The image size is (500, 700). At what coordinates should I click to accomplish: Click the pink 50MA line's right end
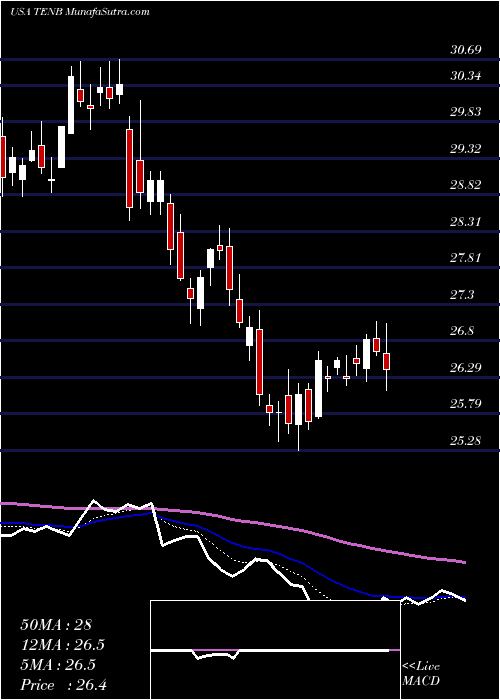click(465, 562)
